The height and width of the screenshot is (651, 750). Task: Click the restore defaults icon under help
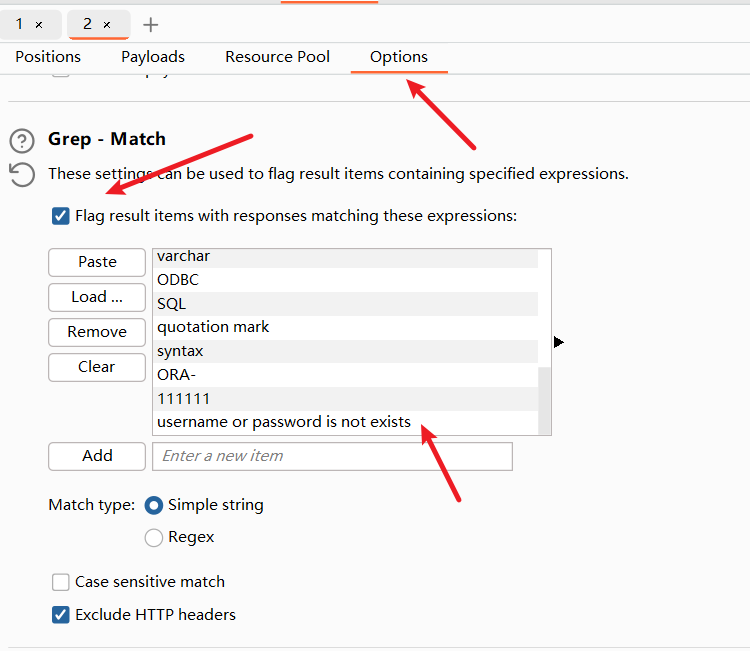click(x=22, y=174)
